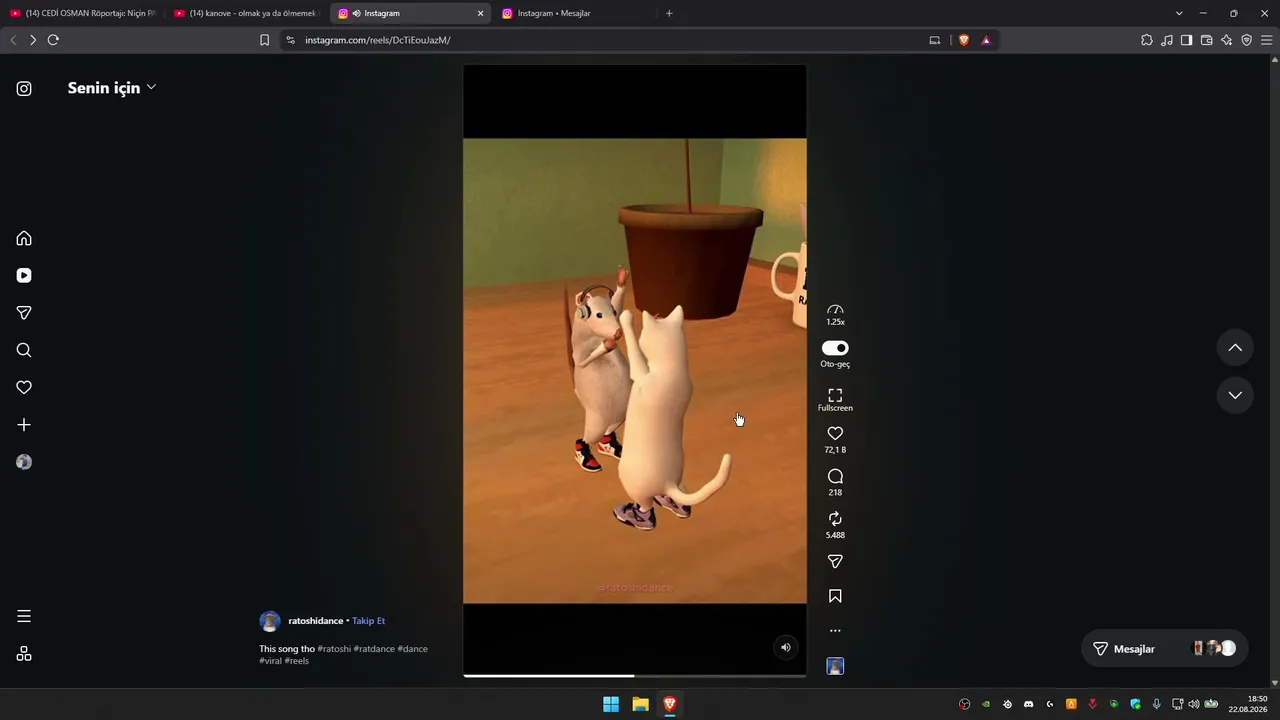Bookmark this page in the address bar
Image resolution: width=1280 pixels, height=720 pixels.
[x=264, y=40]
